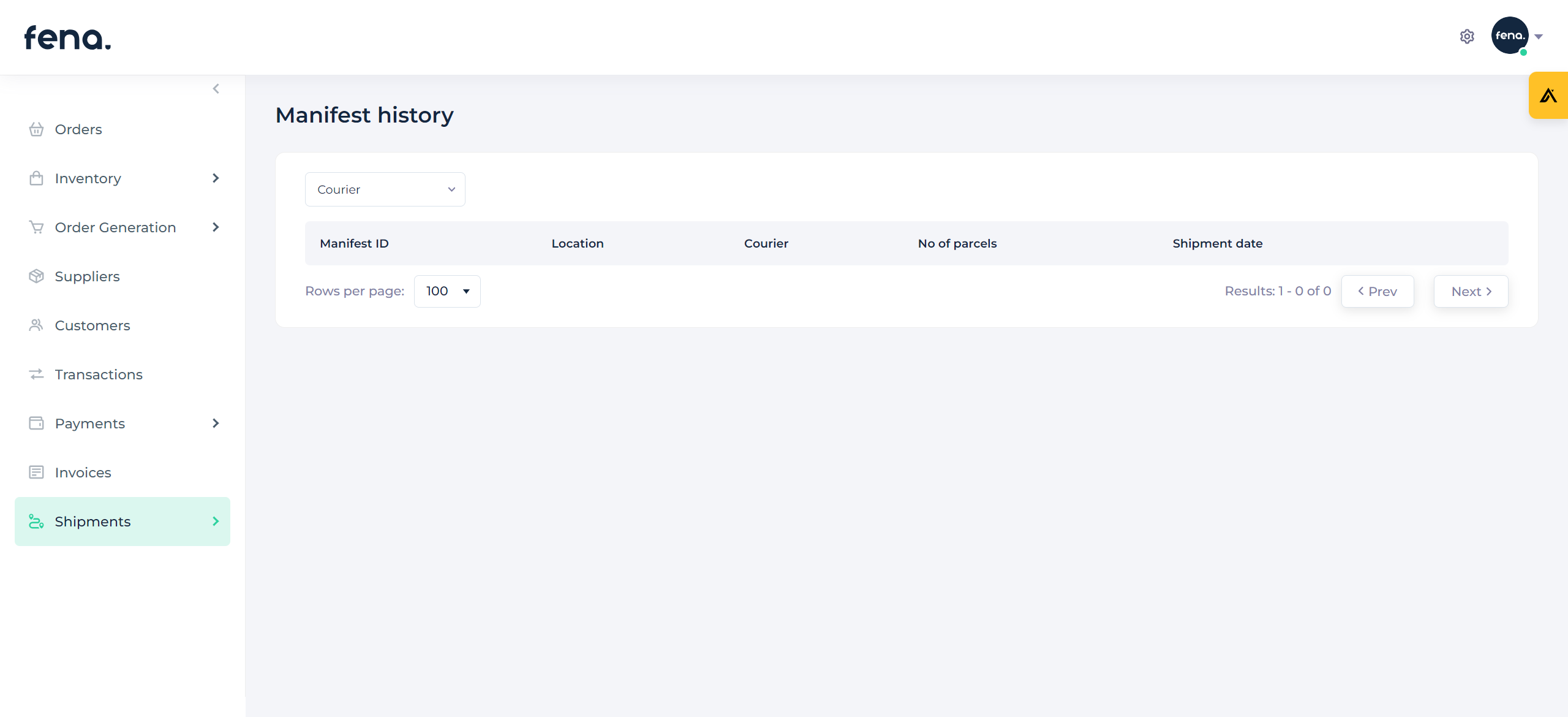
Task: Open the fena account avatar menu
Action: click(1510, 36)
